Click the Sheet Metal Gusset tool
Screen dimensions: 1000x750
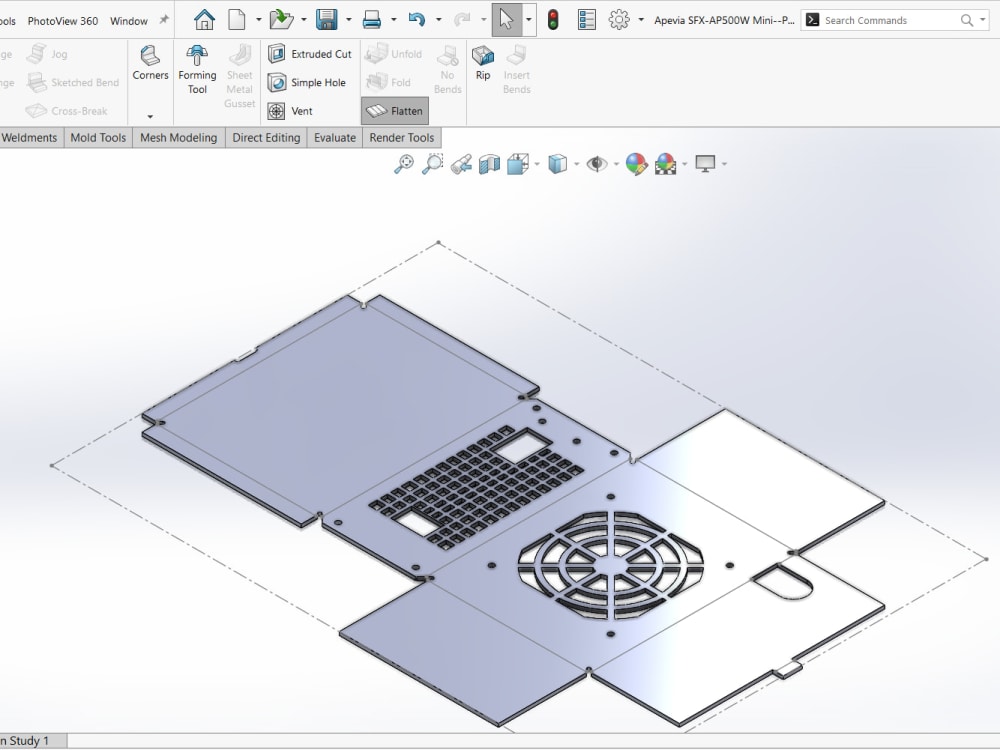coord(240,76)
